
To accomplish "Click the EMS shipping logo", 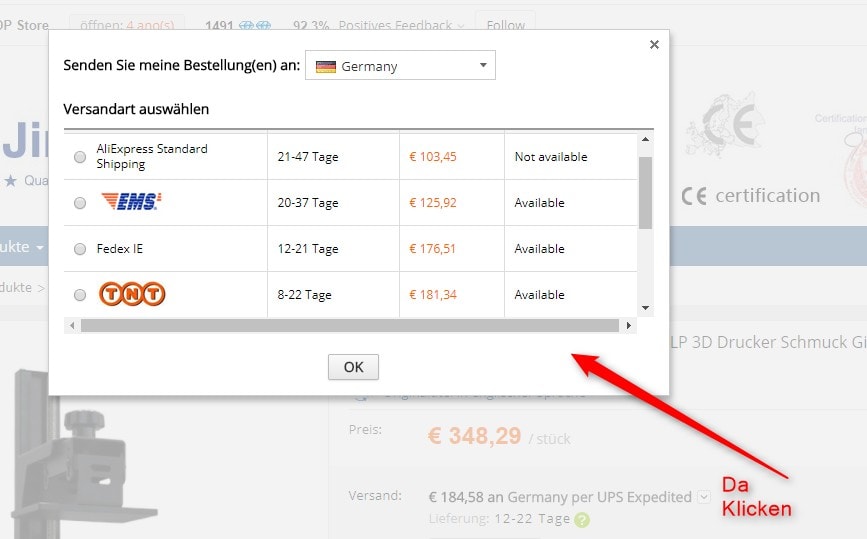I will tap(131, 203).
